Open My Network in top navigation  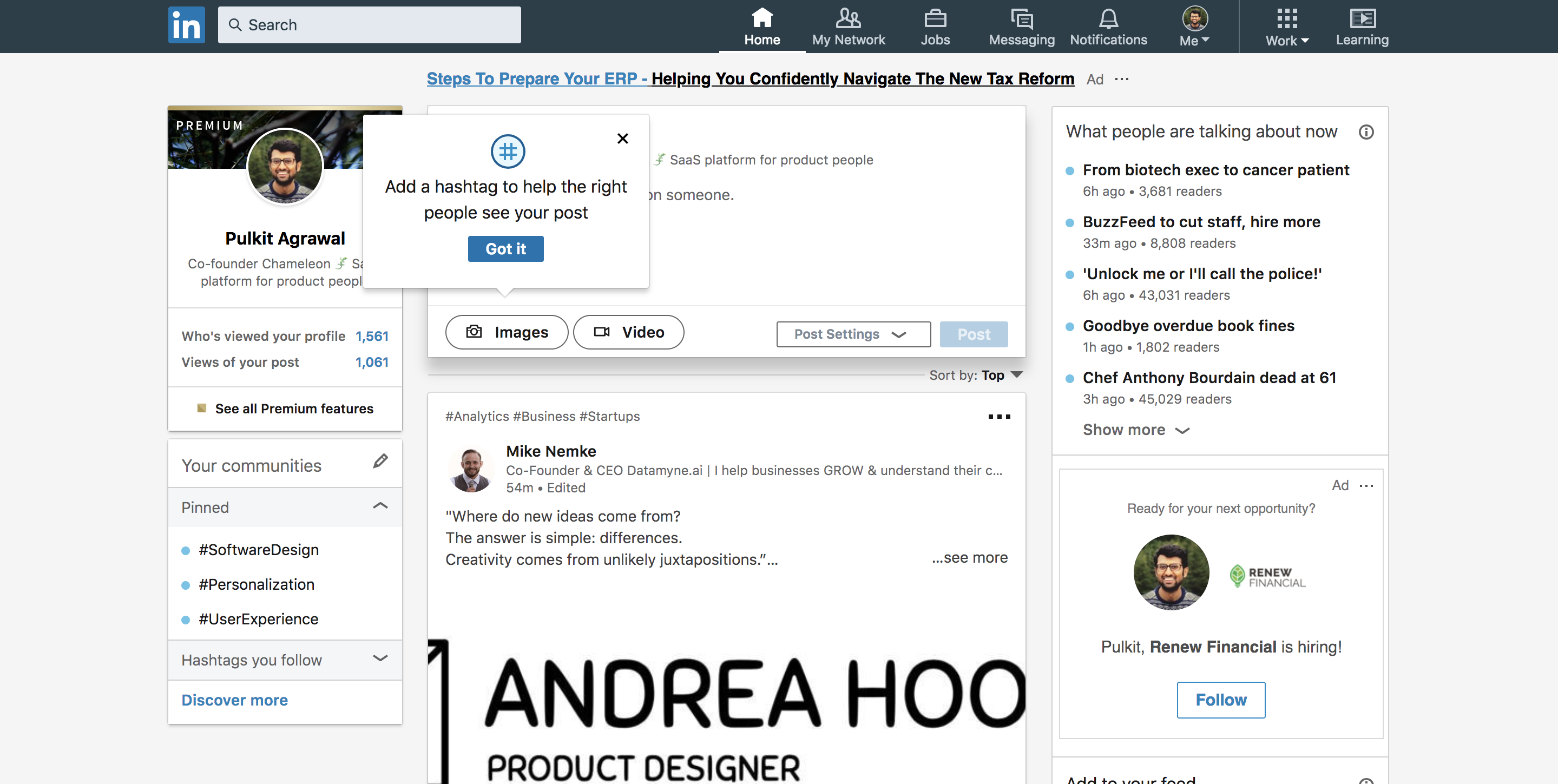point(848,27)
